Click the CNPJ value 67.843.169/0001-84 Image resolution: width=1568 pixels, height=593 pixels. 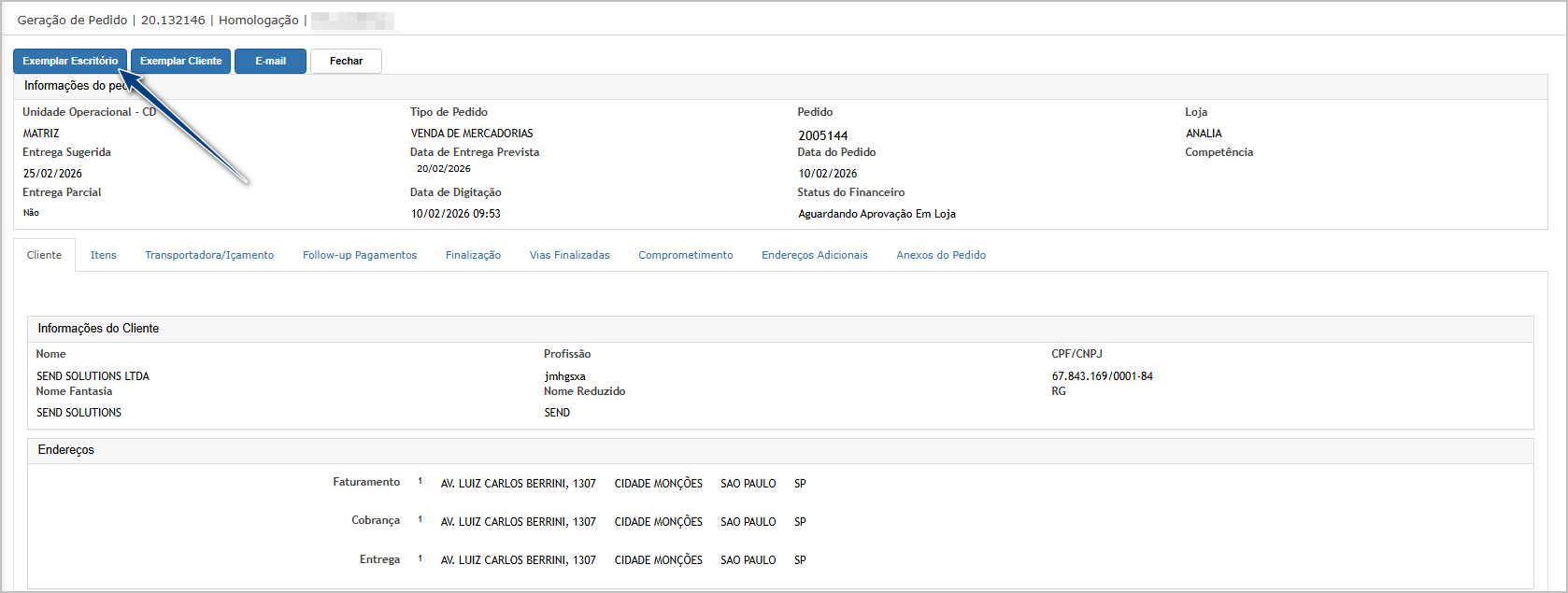(x=1102, y=376)
